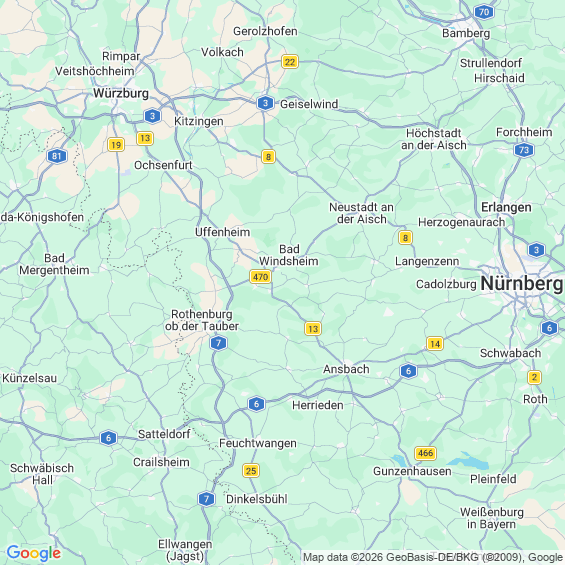Viewport: 565px width, 565px height.
Task: Select the Dinkelsbühl town label
Action: [257, 499]
